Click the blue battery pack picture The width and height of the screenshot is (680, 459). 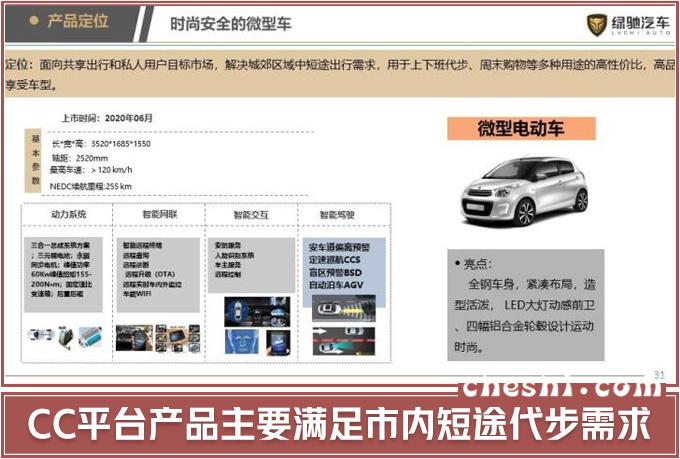[x=91, y=337]
